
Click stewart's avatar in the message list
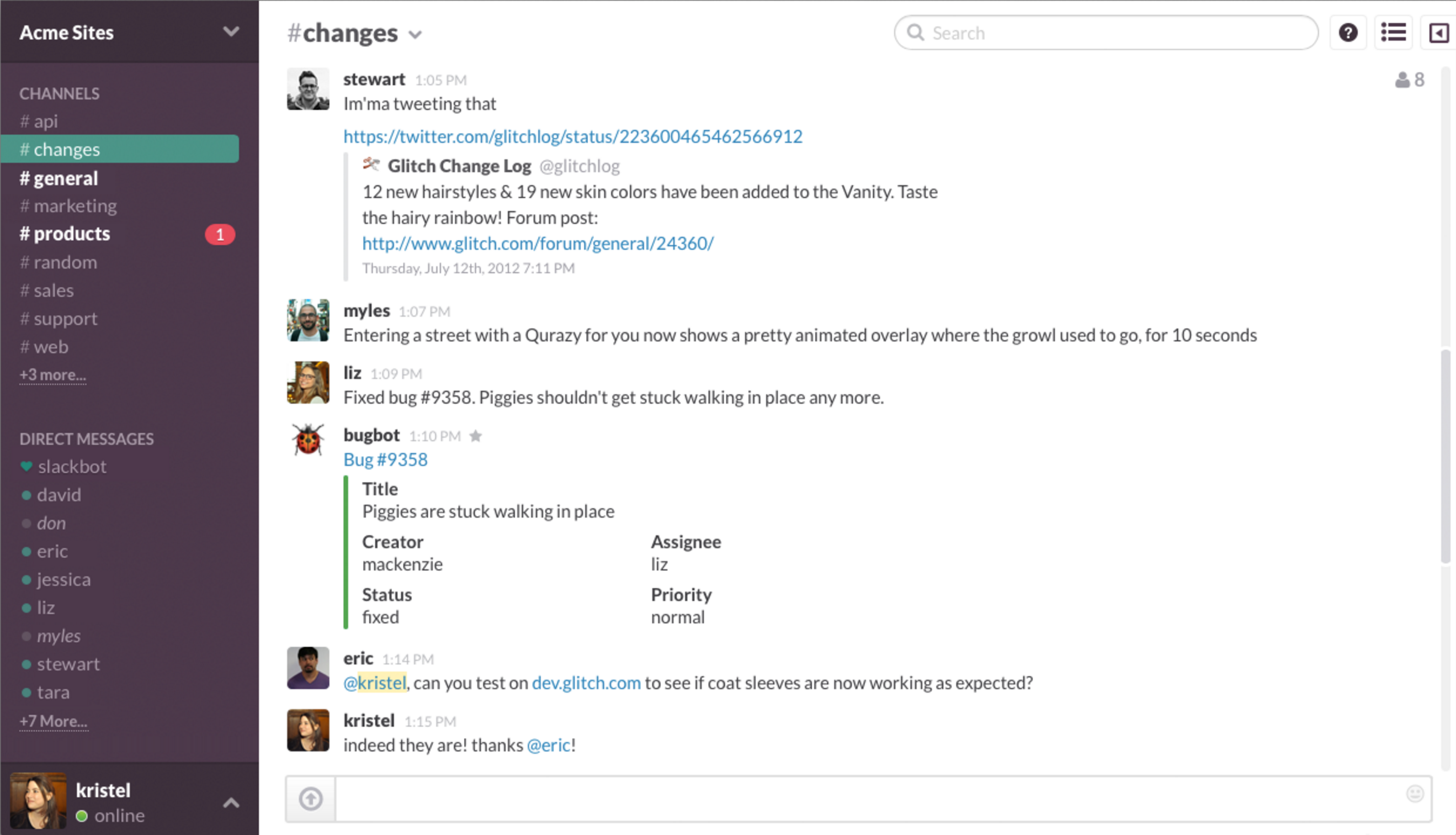pyautogui.click(x=307, y=89)
